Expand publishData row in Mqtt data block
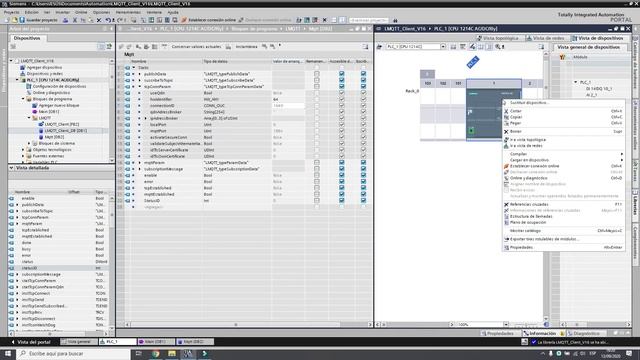This screenshot has width=640, height=360. (x=139, y=74)
